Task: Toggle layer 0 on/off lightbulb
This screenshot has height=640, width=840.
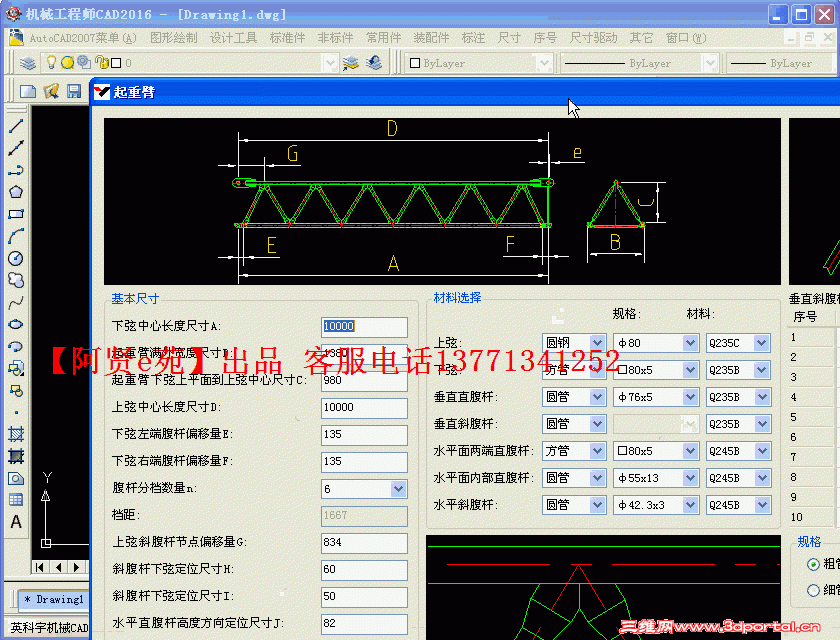Action: 51,63
